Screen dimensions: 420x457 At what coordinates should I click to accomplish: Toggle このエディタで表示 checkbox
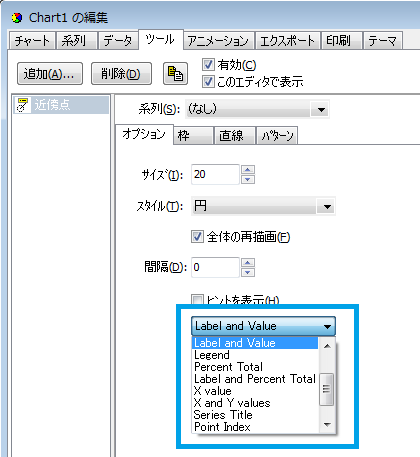click(208, 81)
